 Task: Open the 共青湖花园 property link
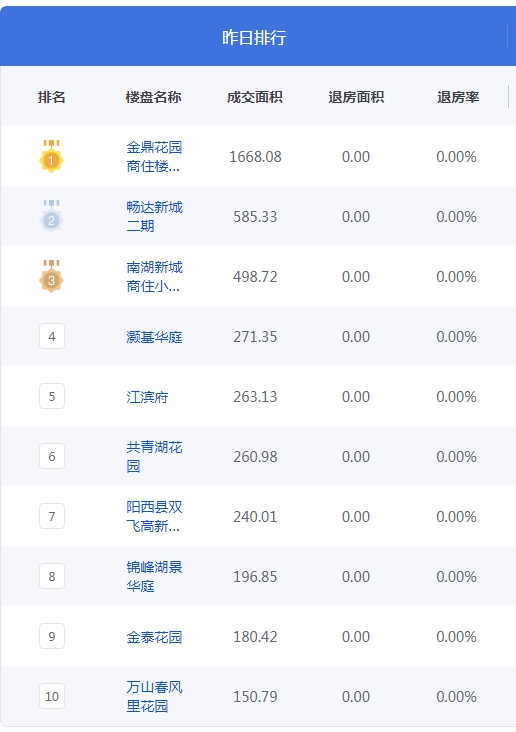(x=154, y=456)
